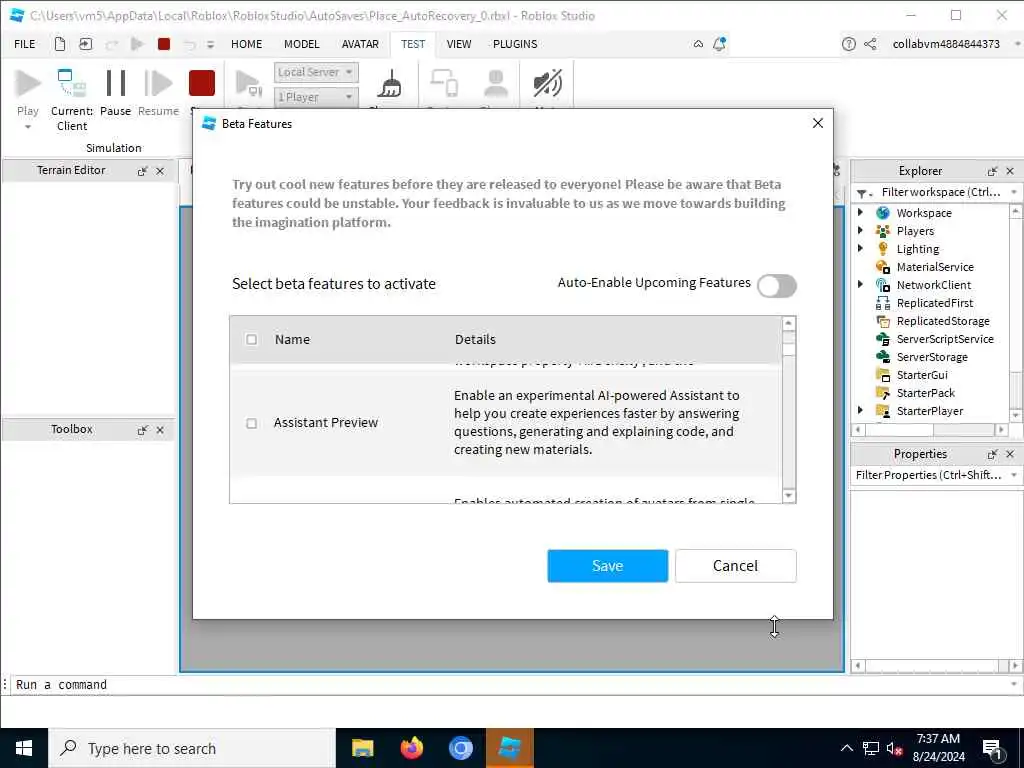
Task: Open the quick access toolbar customize dropdown
Action: point(210,44)
